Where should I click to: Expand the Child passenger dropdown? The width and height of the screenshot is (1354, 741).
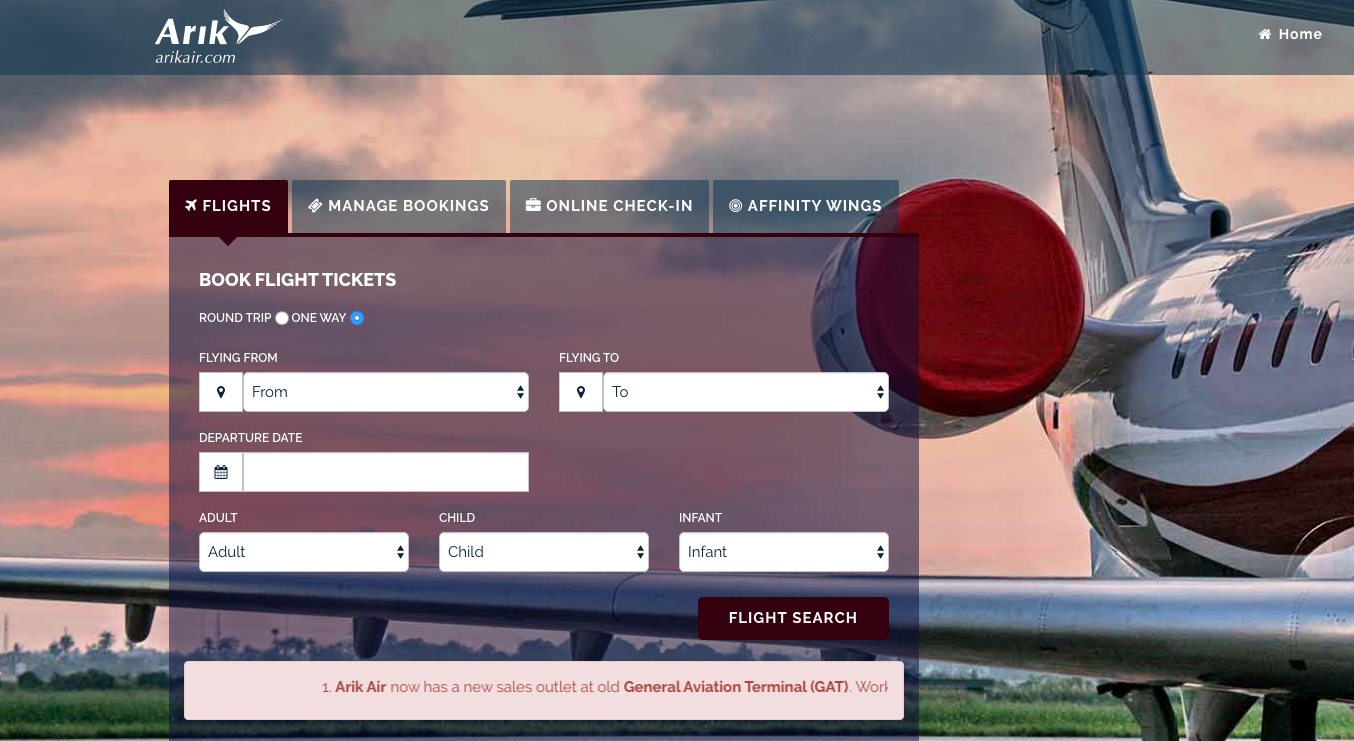(x=544, y=552)
